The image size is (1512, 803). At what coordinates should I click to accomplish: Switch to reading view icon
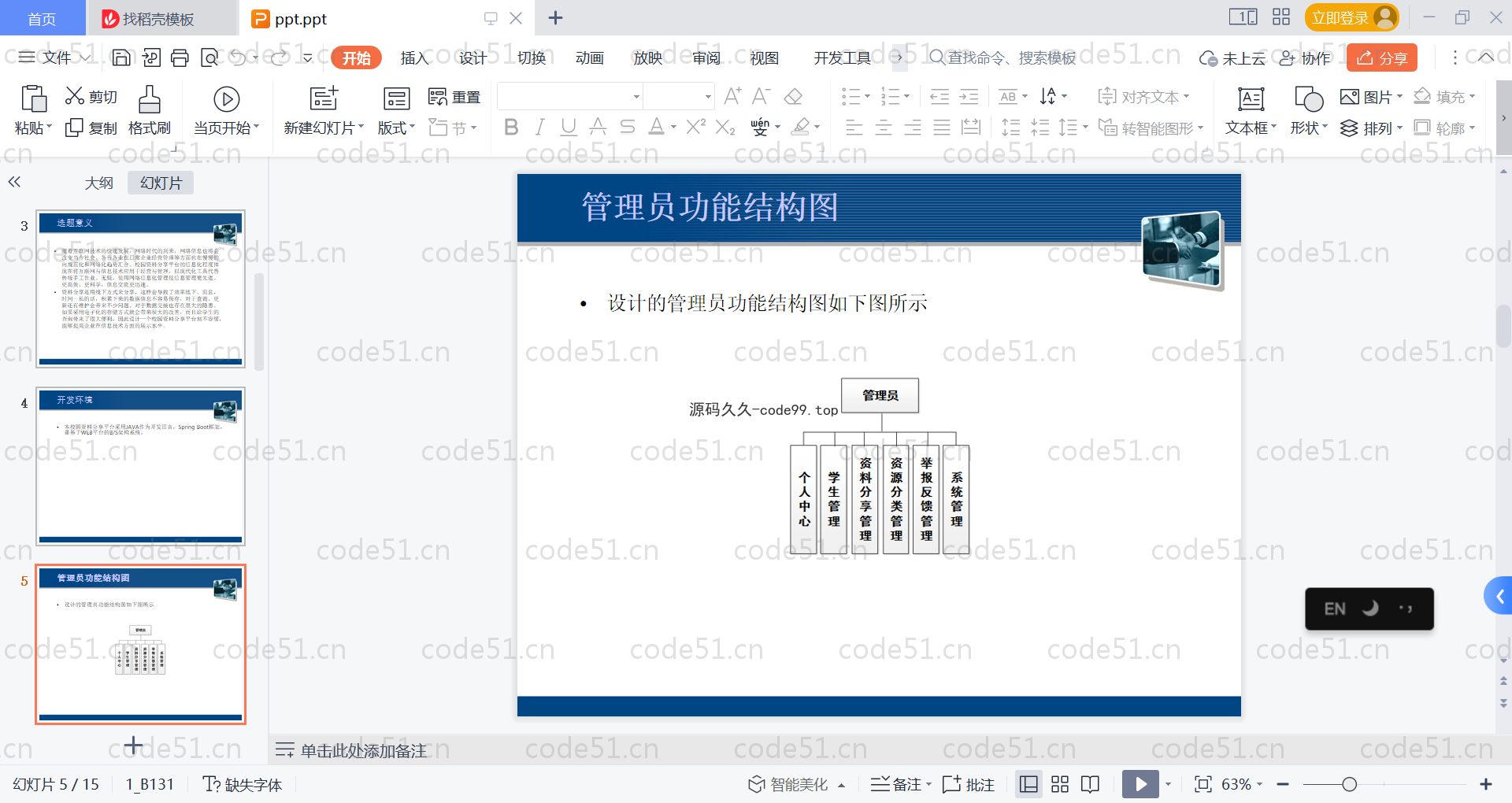pyautogui.click(x=1090, y=784)
